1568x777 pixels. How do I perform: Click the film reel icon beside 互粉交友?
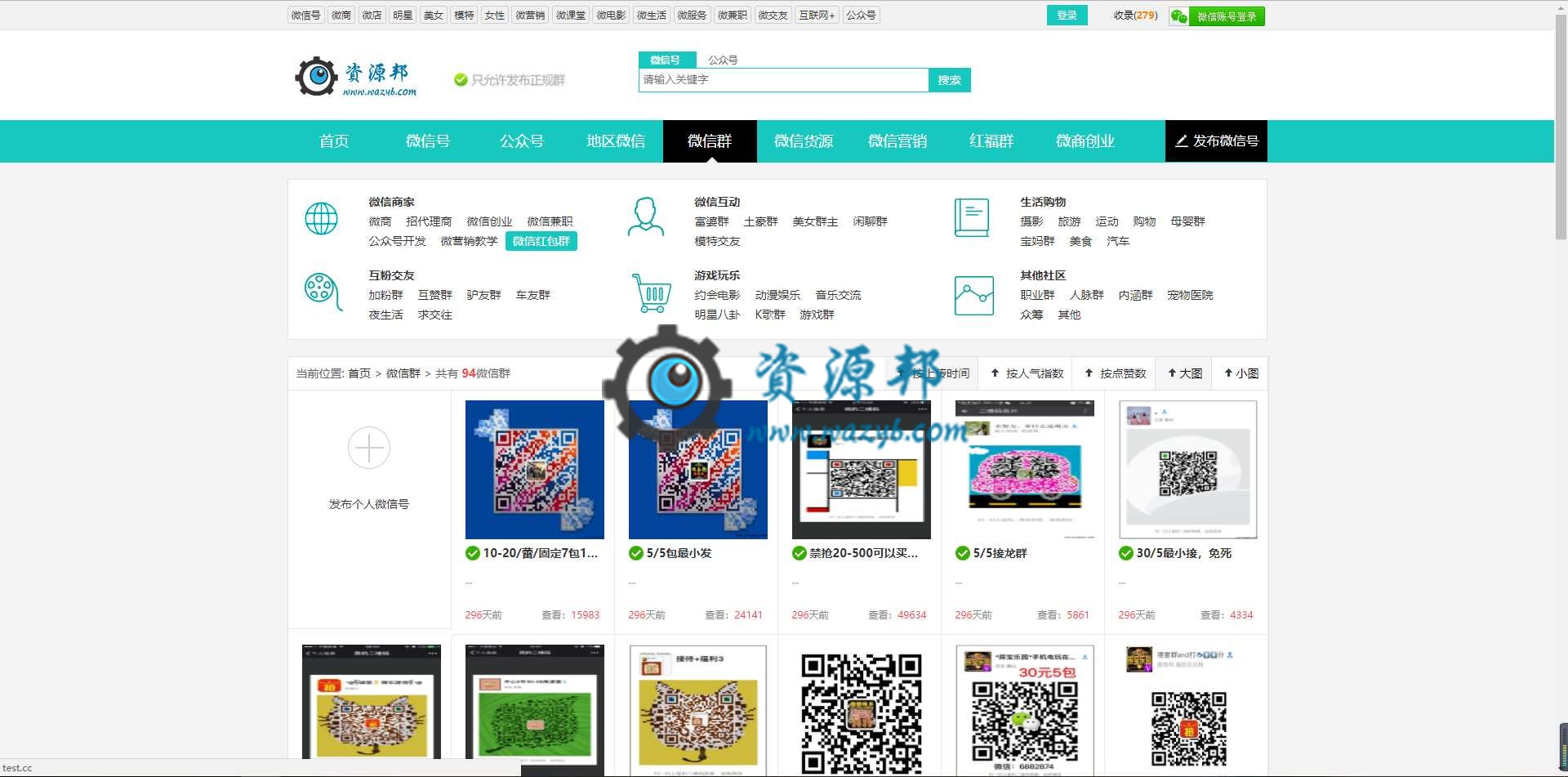point(323,292)
